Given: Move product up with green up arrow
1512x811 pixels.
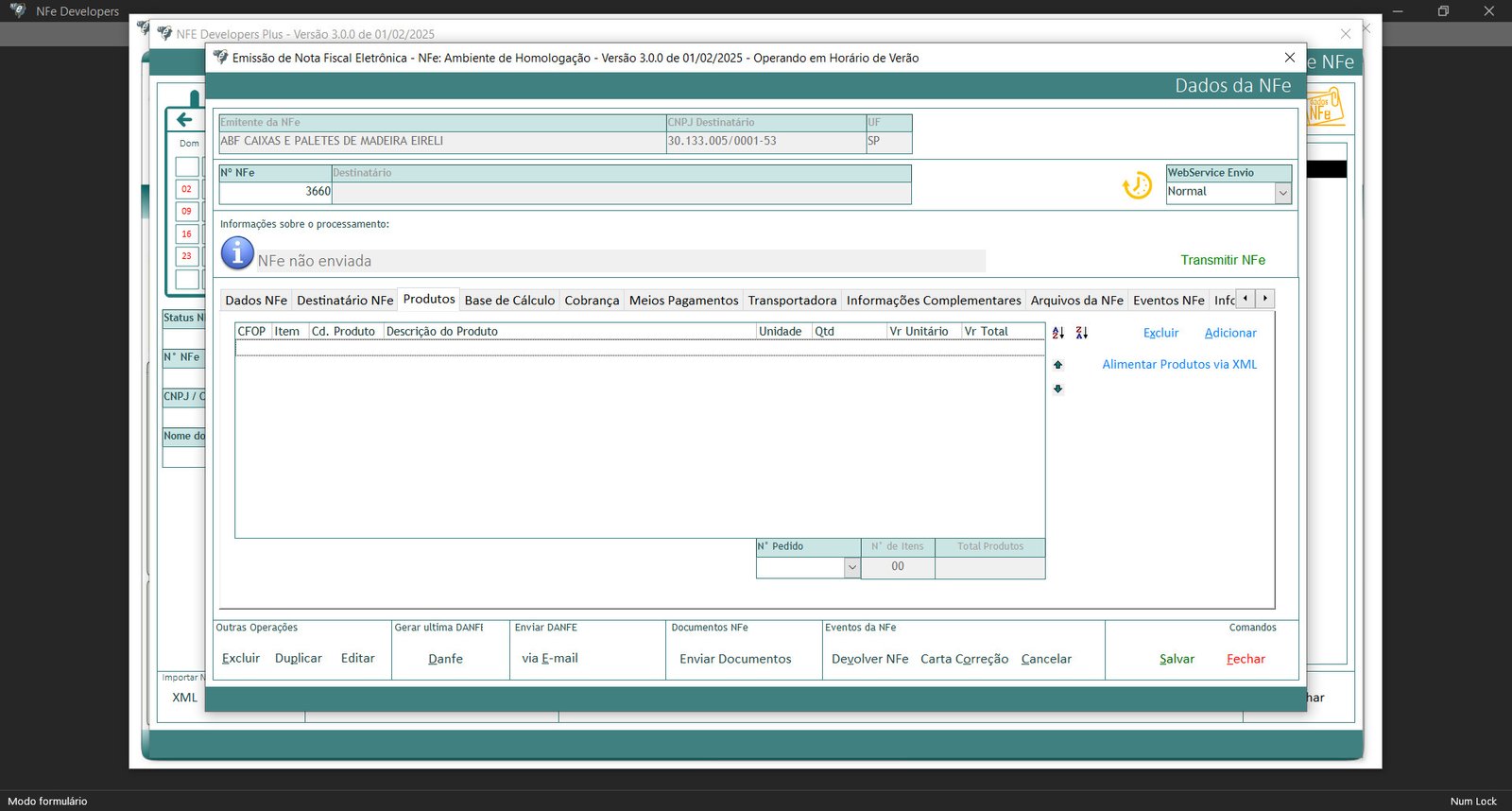Looking at the screenshot, I should tap(1058, 365).
